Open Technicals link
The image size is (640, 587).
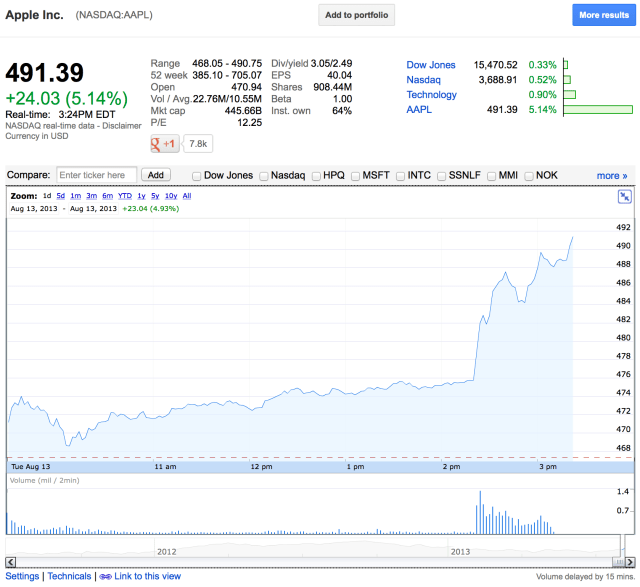click(x=69, y=576)
